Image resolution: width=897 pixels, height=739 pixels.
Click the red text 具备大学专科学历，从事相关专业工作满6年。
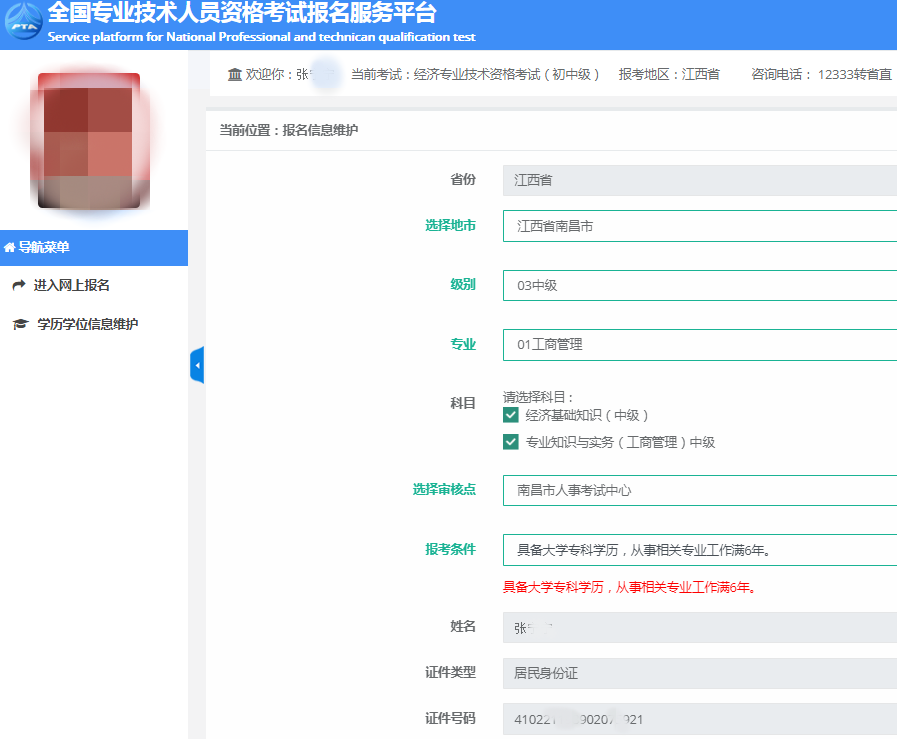629,587
